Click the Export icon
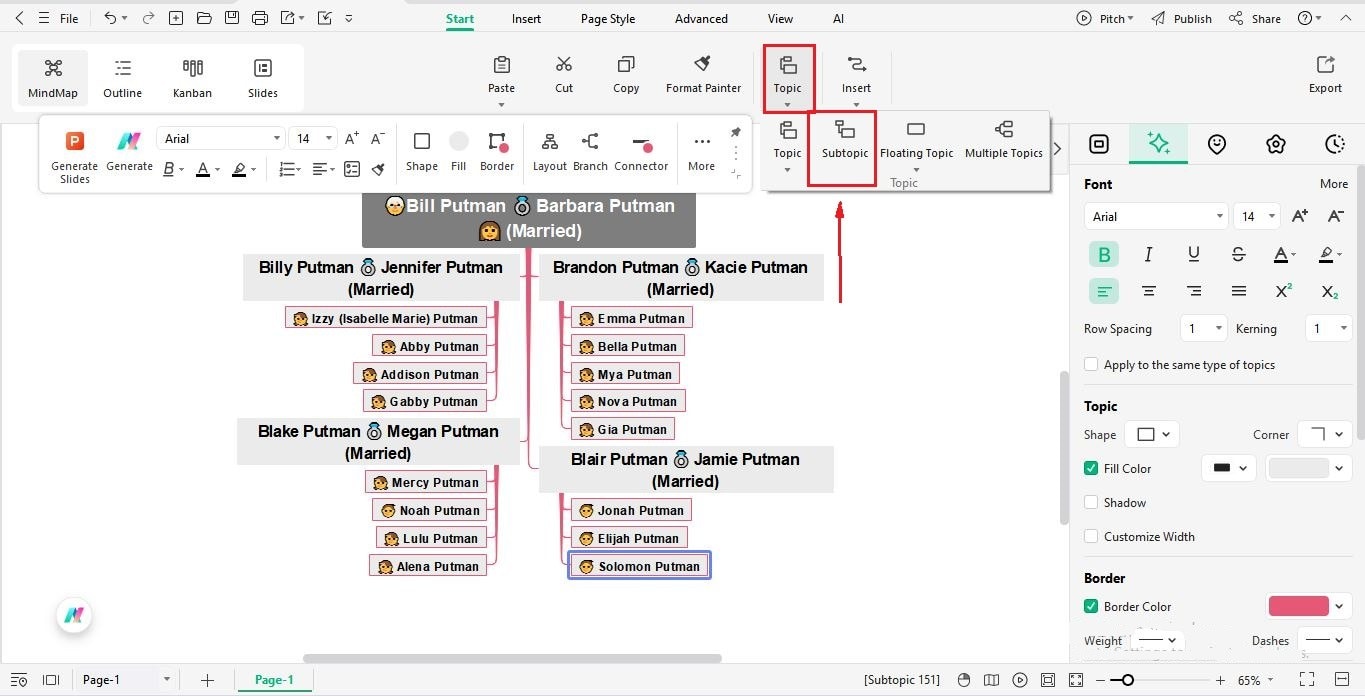Screen dimensions: 1365x696 pyautogui.click(x=1325, y=75)
